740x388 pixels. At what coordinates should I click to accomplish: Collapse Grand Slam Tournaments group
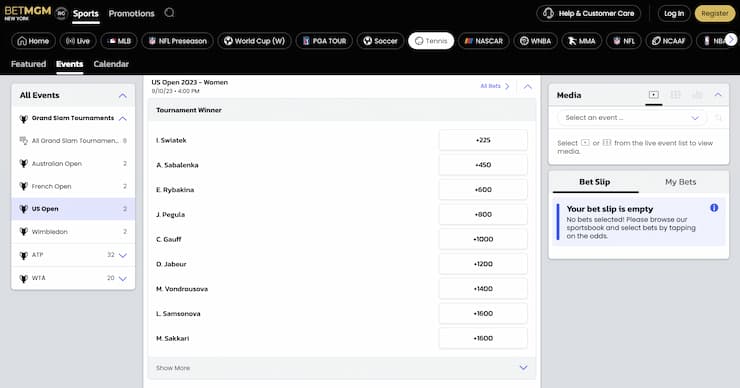pyautogui.click(x=123, y=118)
